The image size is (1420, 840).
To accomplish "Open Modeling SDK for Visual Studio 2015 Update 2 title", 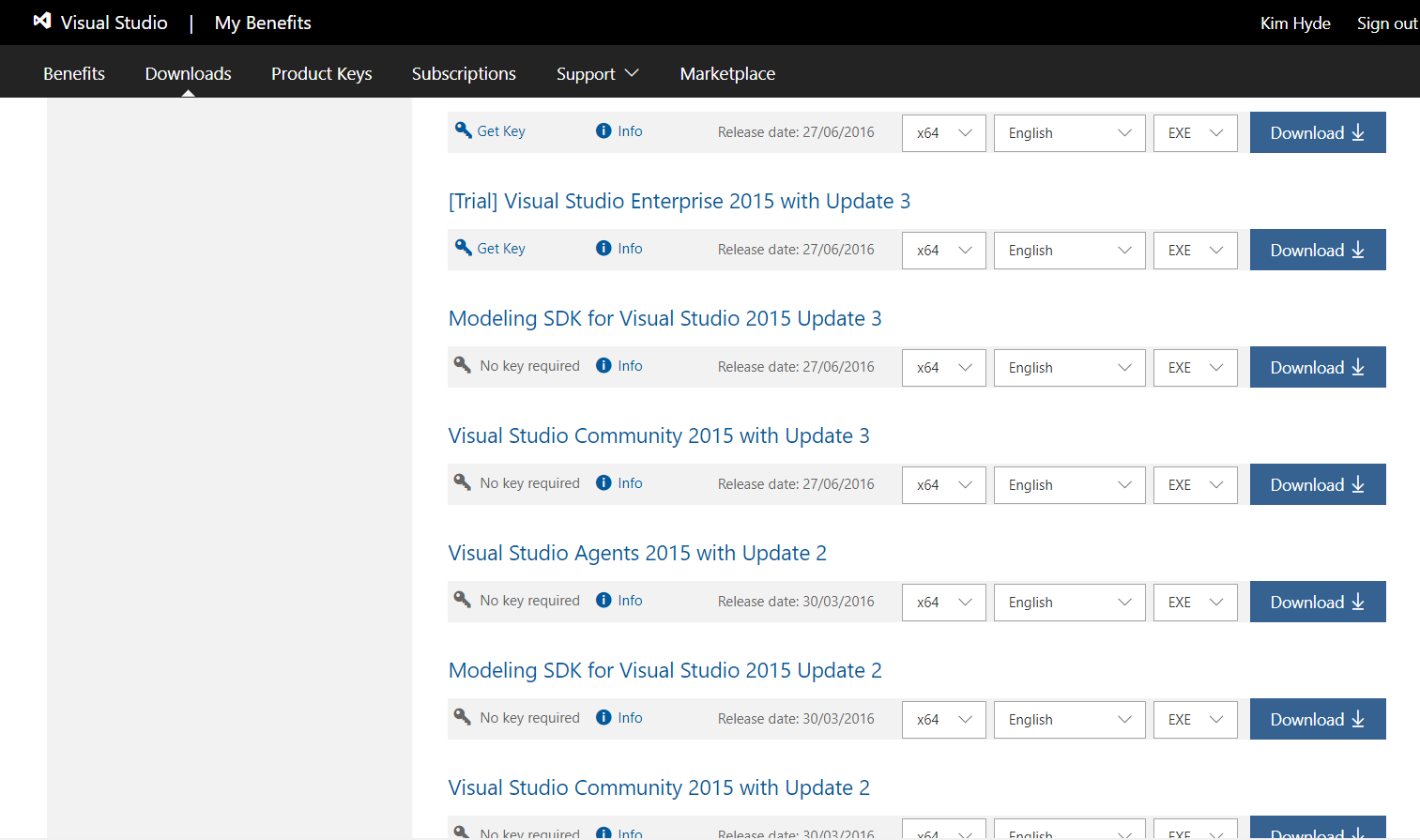I will tap(665, 670).
